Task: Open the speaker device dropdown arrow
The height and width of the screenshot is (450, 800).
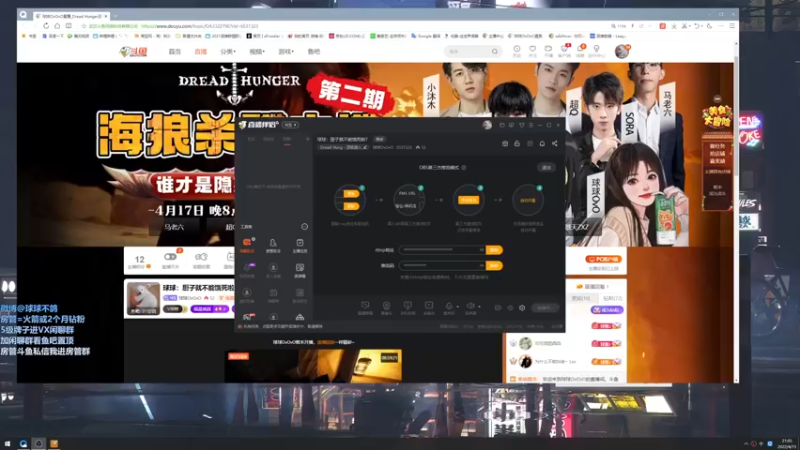Action: tap(479, 307)
